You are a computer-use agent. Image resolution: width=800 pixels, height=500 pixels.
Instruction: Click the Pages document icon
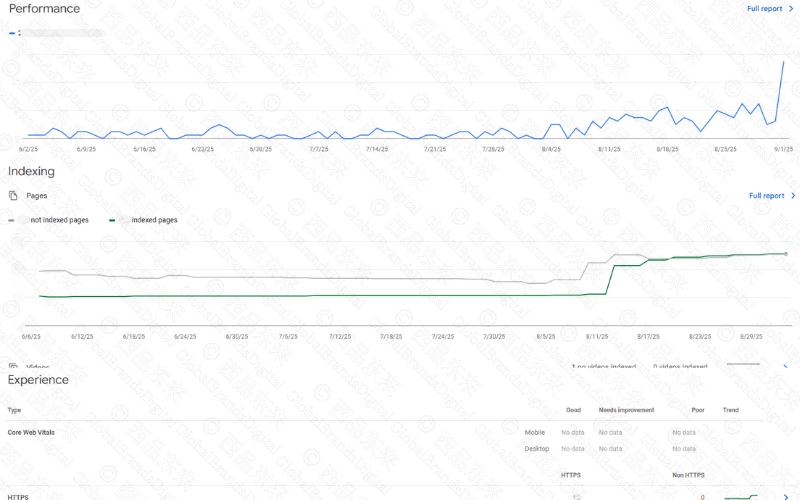pyautogui.click(x=13, y=196)
